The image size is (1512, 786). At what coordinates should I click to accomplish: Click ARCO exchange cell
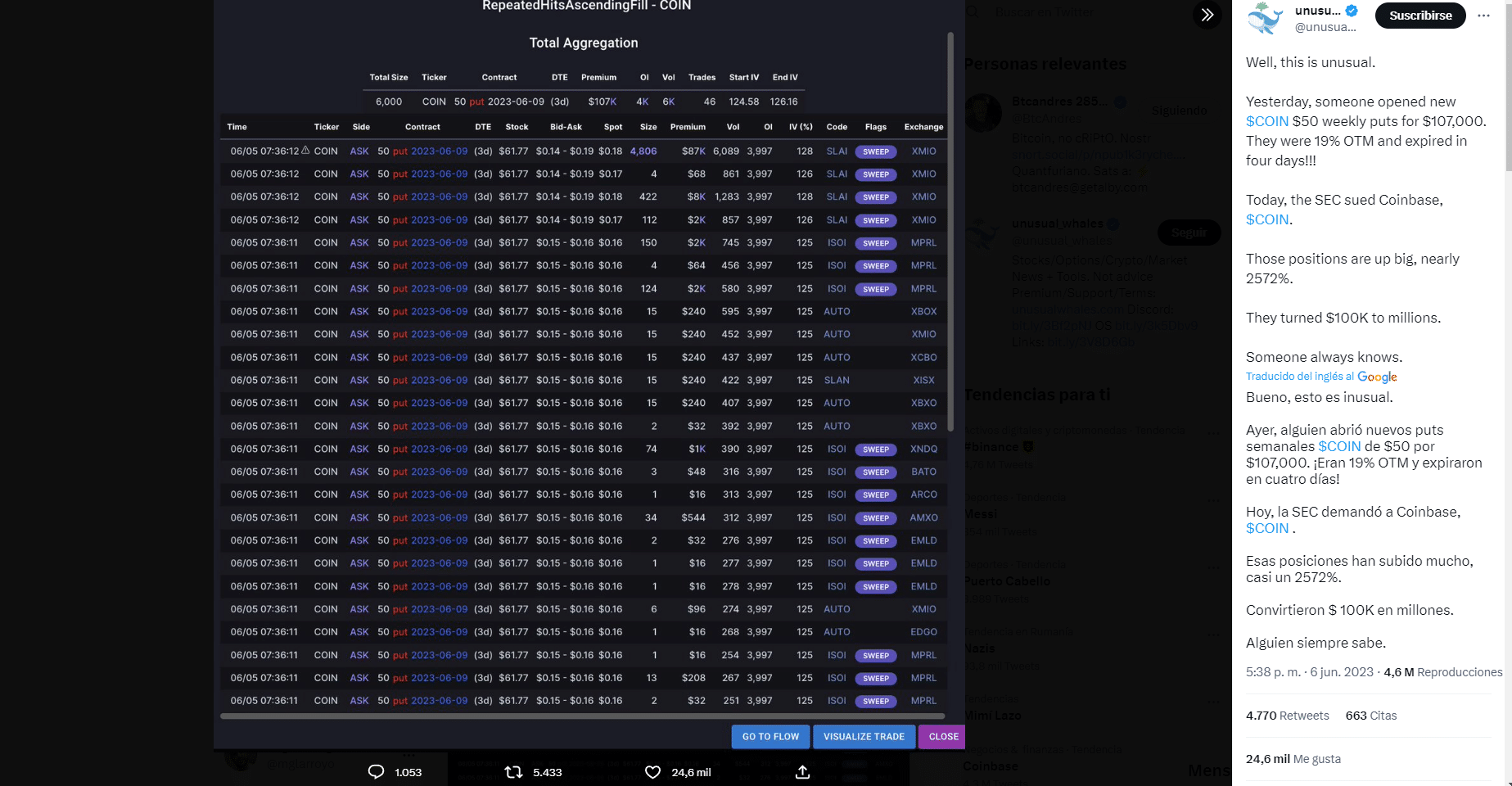(923, 495)
